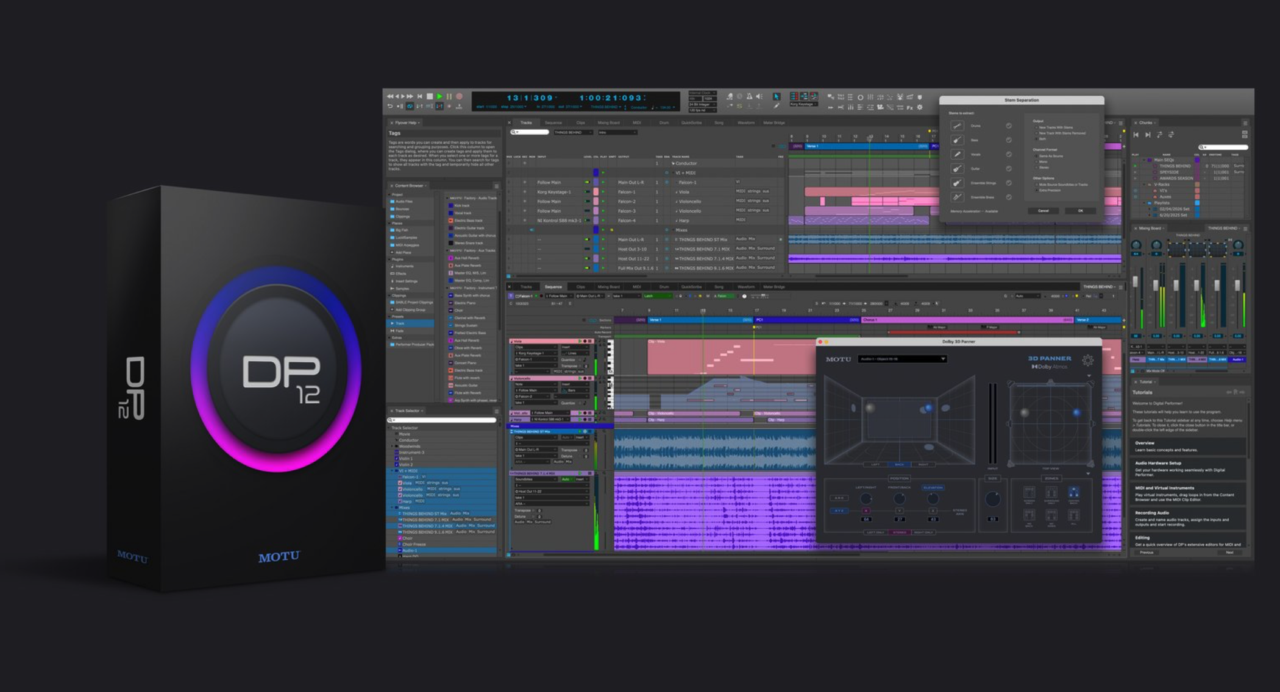Image resolution: width=1280 pixels, height=692 pixels.
Task: Toggle the Drums stem checkmark
Action: 1009,126
